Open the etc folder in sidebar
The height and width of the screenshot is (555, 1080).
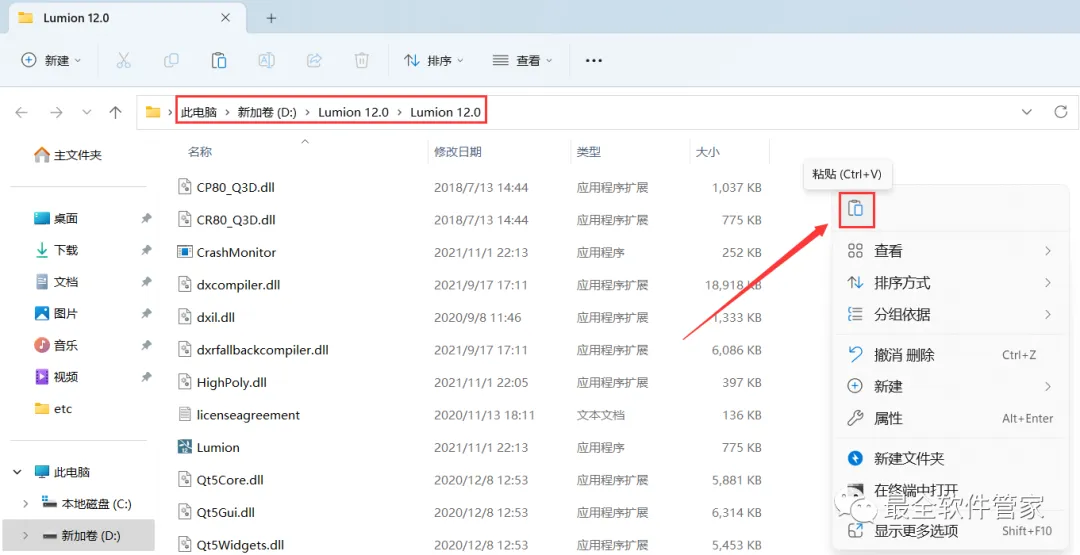pyautogui.click(x=54, y=408)
